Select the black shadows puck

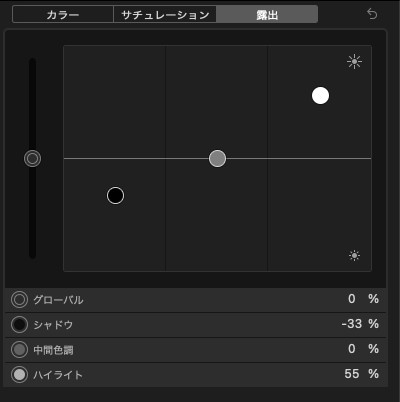pyautogui.click(x=115, y=195)
